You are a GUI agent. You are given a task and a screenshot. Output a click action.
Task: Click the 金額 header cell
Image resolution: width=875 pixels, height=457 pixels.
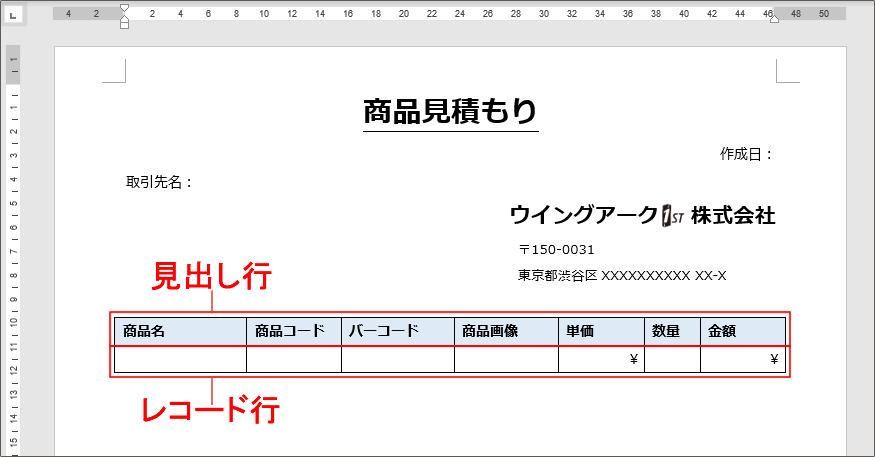743,331
